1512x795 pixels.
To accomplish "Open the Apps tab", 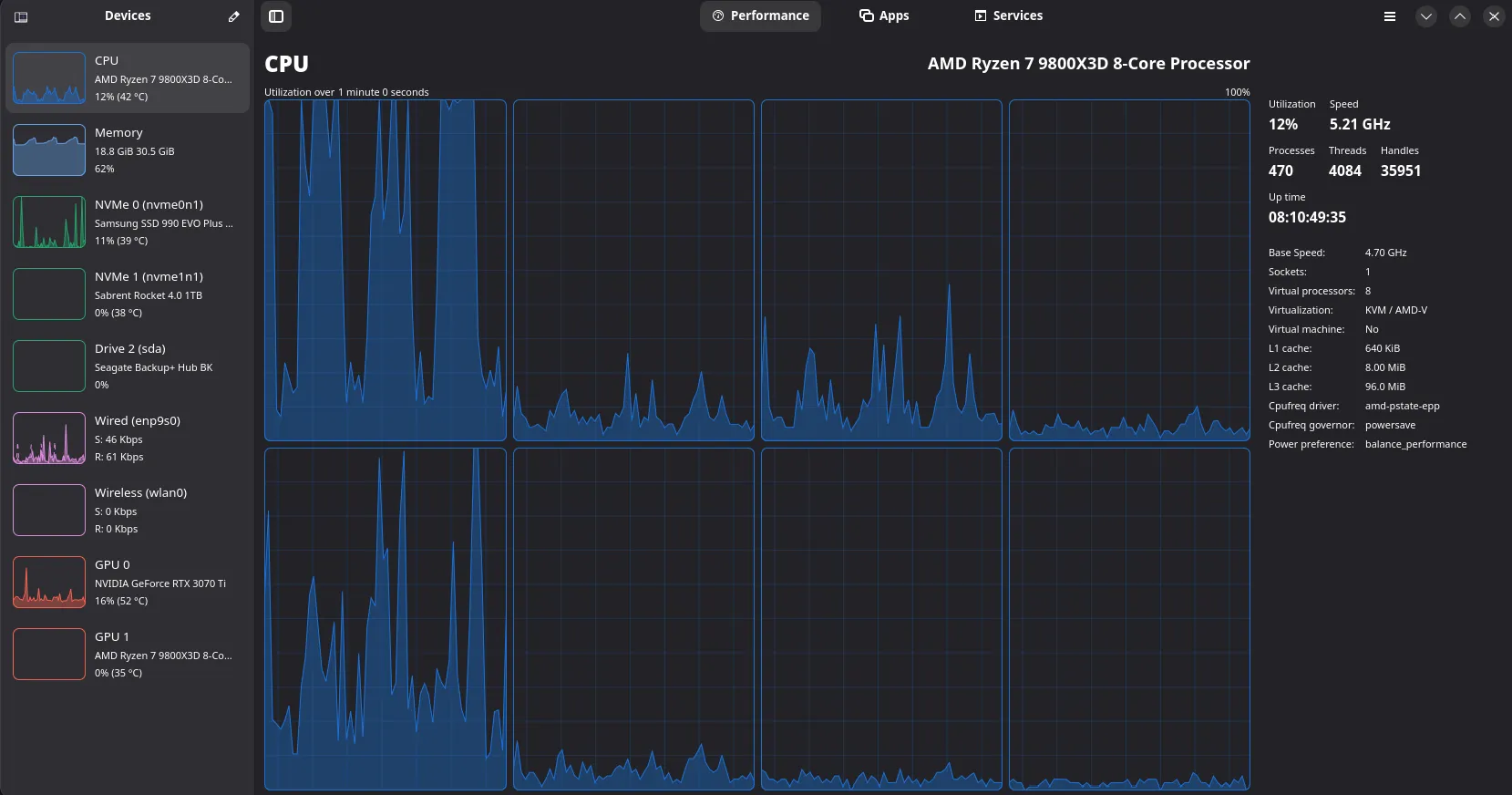I will [x=884, y=15].
